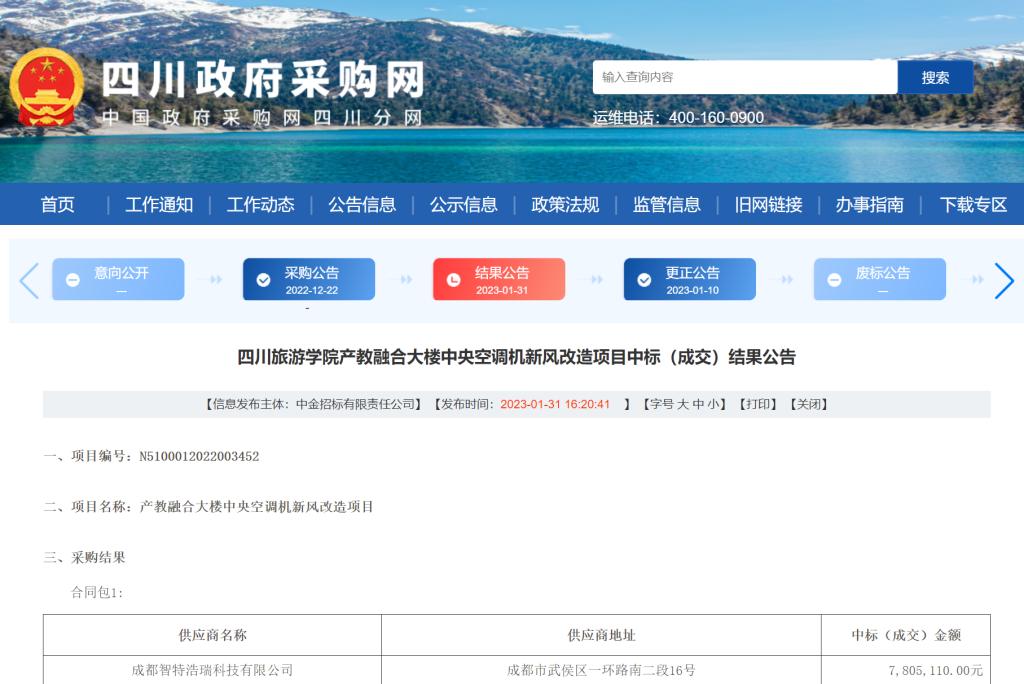Set font size to 大
The height and width of the screenshot is (684, 1024).
[x=682, y=404]
